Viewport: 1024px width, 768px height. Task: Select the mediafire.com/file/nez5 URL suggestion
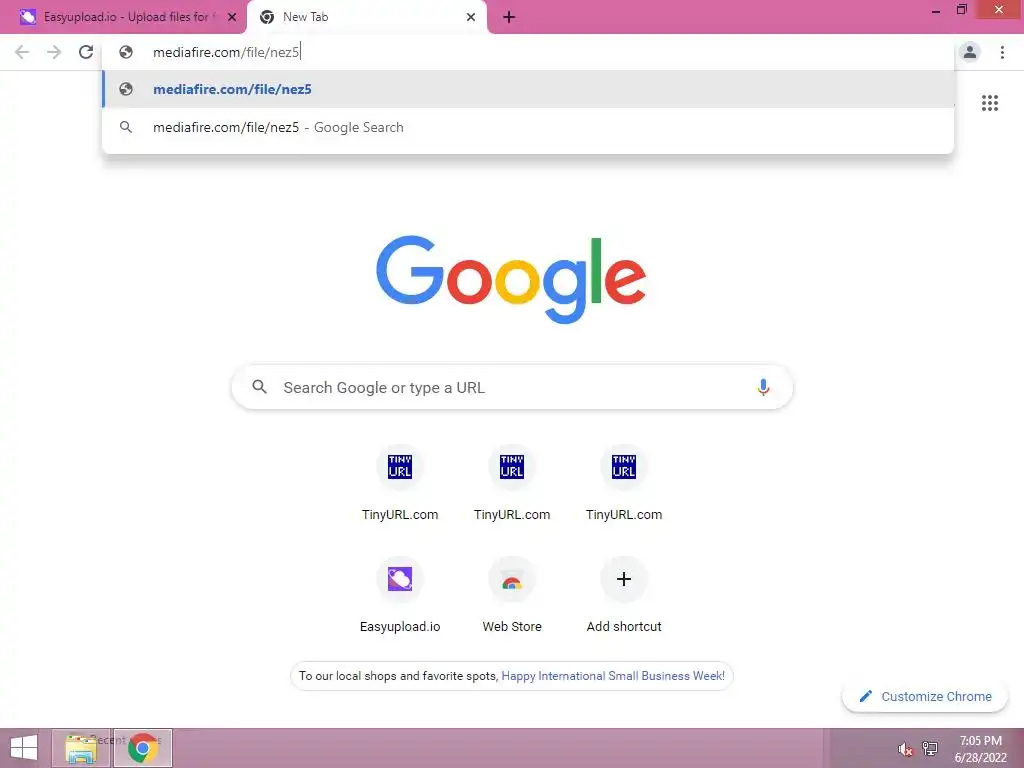click(x=528, y=89)
